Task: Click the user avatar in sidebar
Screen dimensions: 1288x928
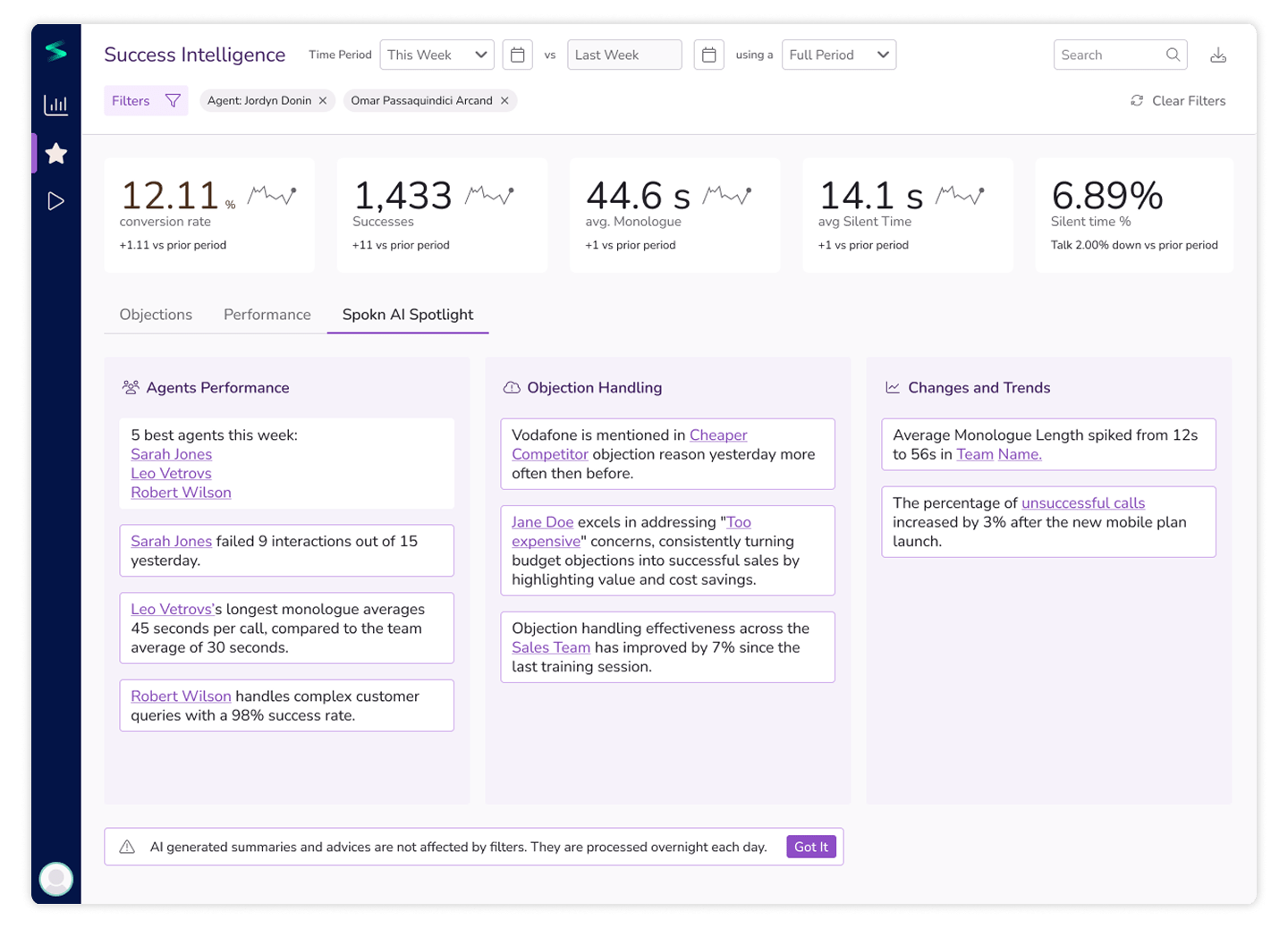Action: pos(56,879)
